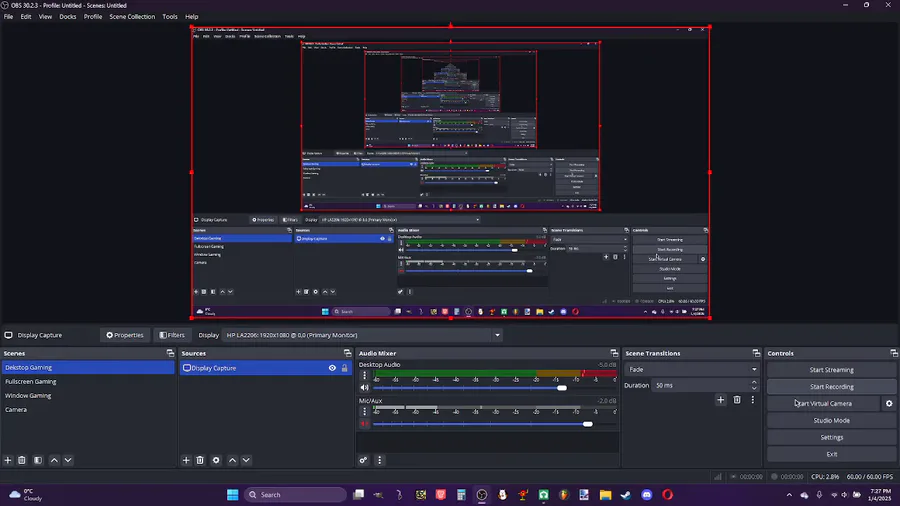900x506 pixels.
Task: Open transition properties three-dot menu
Action: point(752,400)
